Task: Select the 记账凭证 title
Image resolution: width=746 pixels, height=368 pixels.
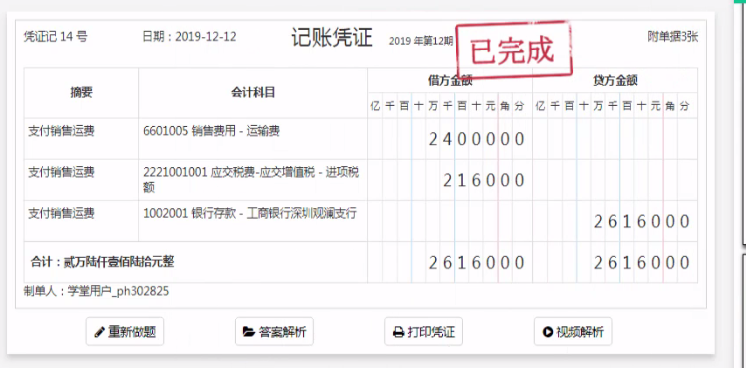Action: (332, 37)
